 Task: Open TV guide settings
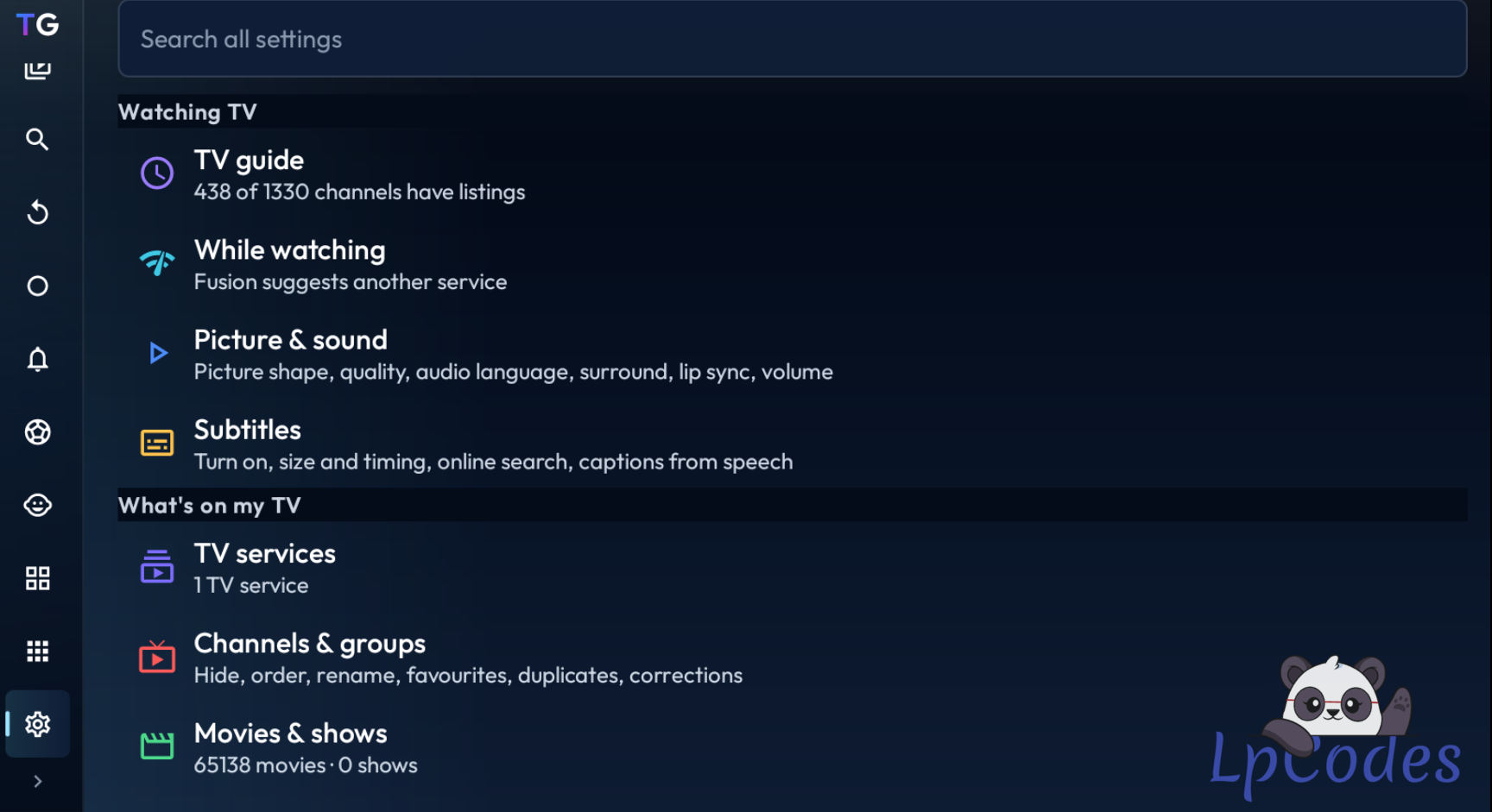click(x=793, y=175)
